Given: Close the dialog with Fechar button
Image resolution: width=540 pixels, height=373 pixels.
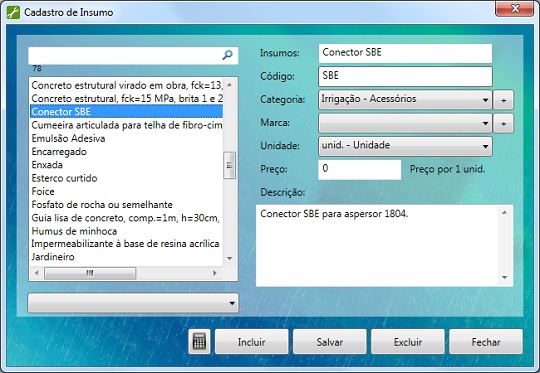Looking at the screenshot, I should pyautogui.click(x=486, y=342).
